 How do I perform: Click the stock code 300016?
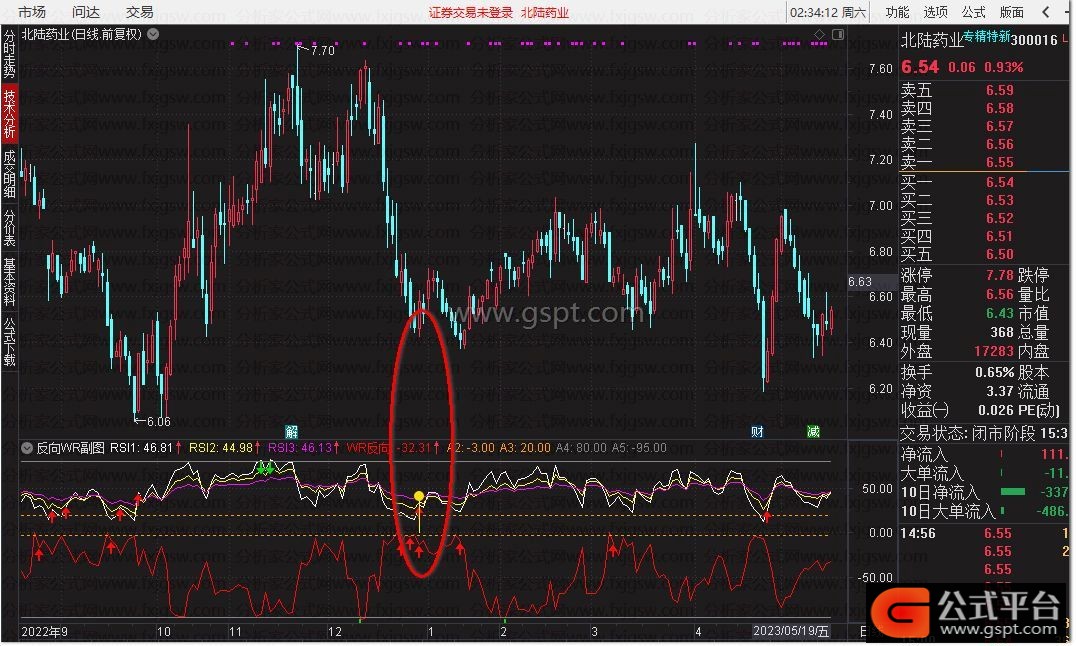(x=1034, y=41)
